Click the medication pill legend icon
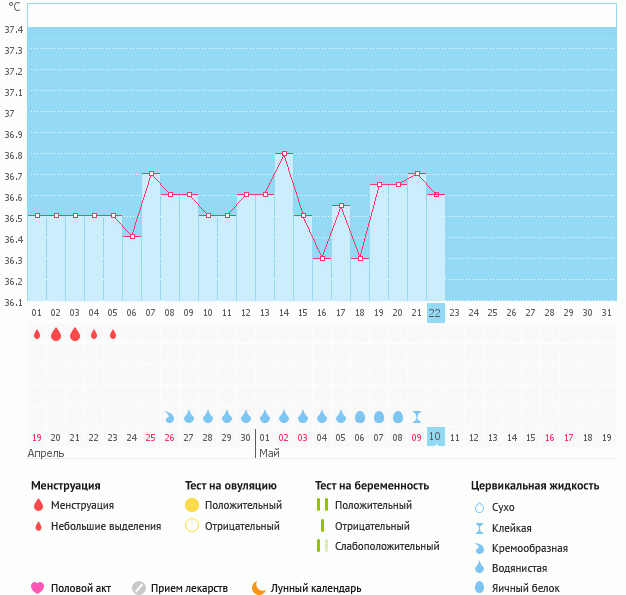Viewport: 626px width, 595px height. point(139,588)
